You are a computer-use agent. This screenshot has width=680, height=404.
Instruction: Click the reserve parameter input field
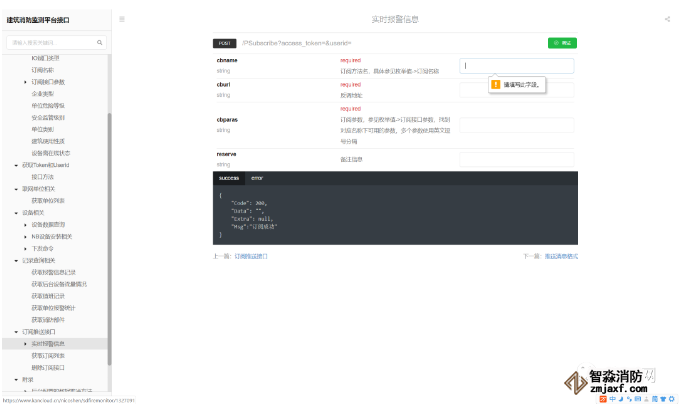[x=517, y=159]
